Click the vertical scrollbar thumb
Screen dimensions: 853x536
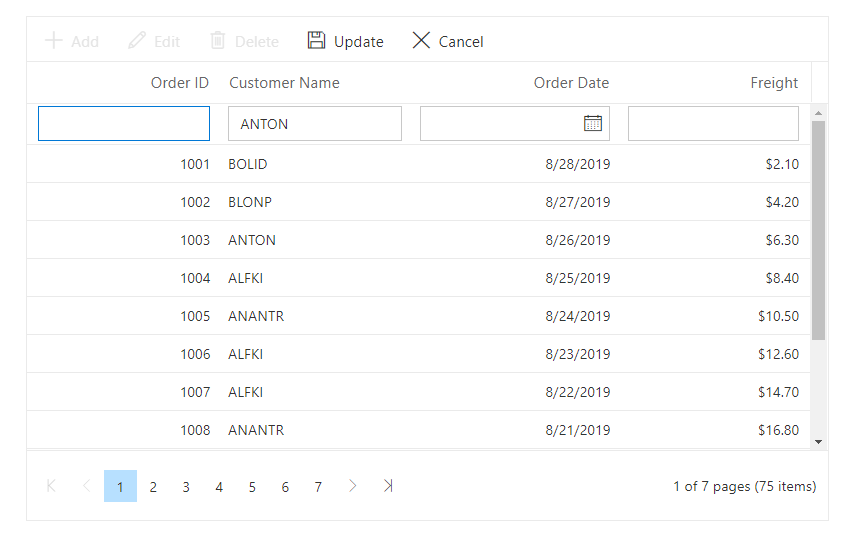click(819, 231)
